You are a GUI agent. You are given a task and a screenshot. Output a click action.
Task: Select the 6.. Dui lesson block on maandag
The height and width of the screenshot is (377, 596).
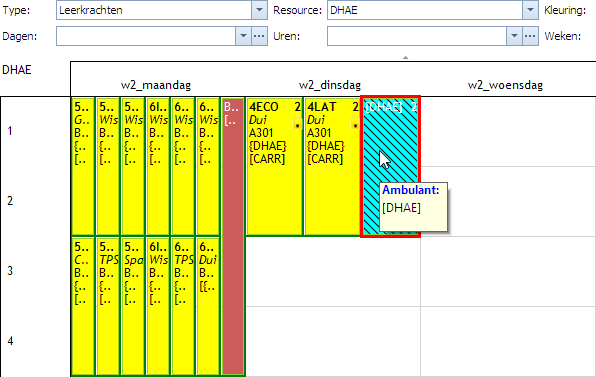pos(208,306)
